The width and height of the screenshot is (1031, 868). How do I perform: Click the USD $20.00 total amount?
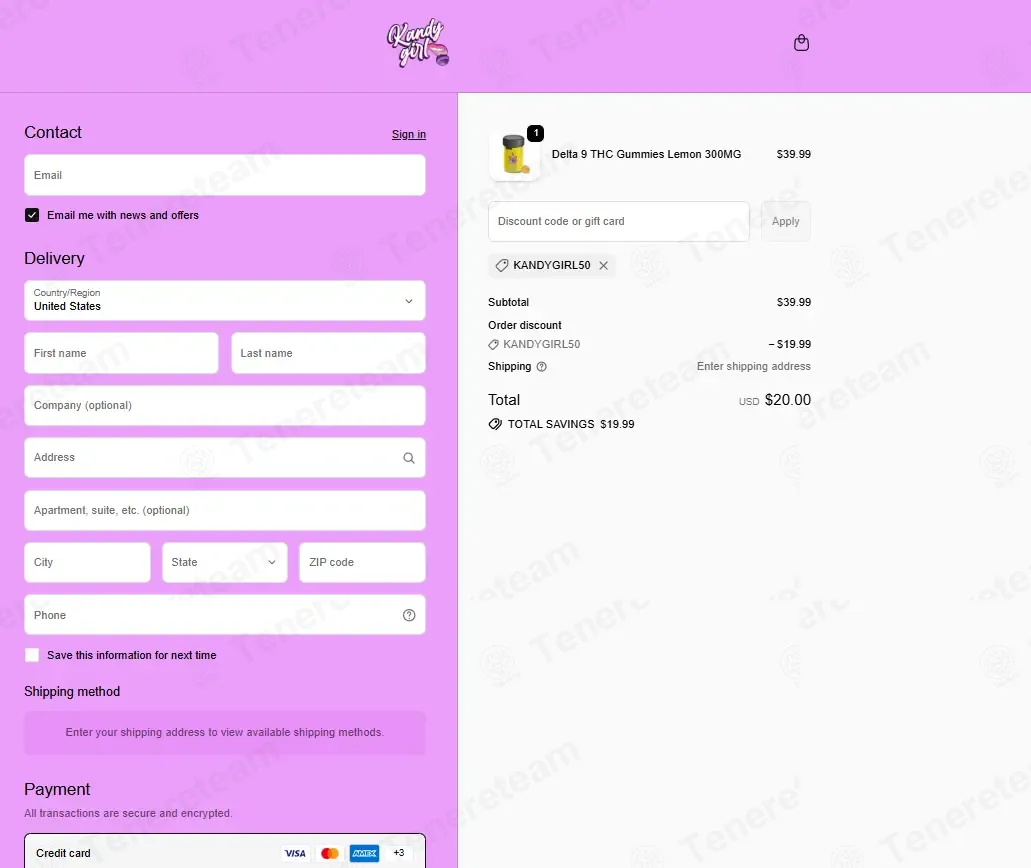coord(775,400)
